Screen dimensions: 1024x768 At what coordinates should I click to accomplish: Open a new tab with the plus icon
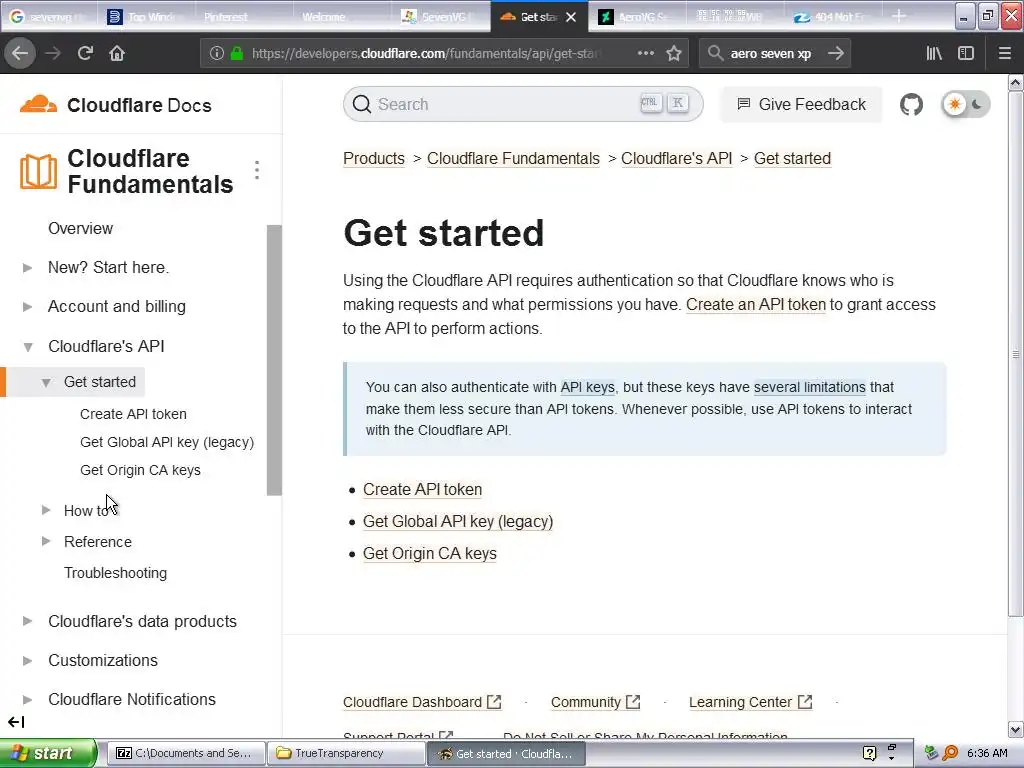(899, 16)
